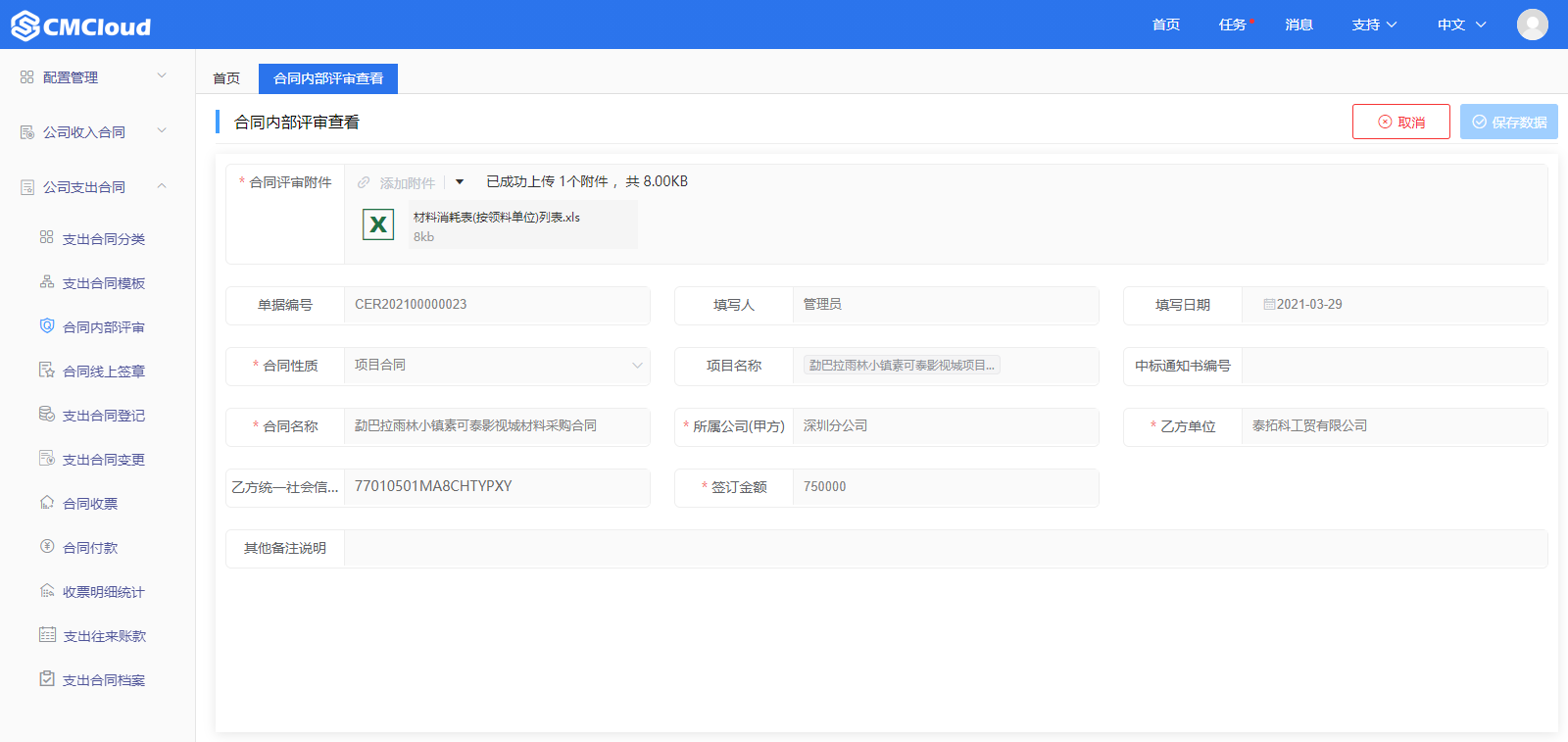
Task: Click the 合同收票 icon
Action: [46, 502]
